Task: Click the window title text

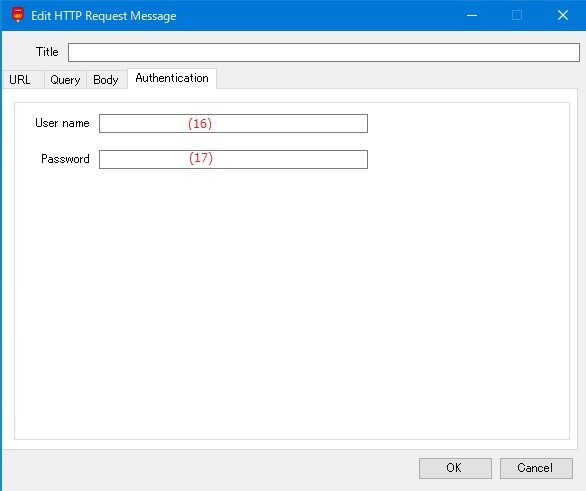Action: [x=104, y=16]
